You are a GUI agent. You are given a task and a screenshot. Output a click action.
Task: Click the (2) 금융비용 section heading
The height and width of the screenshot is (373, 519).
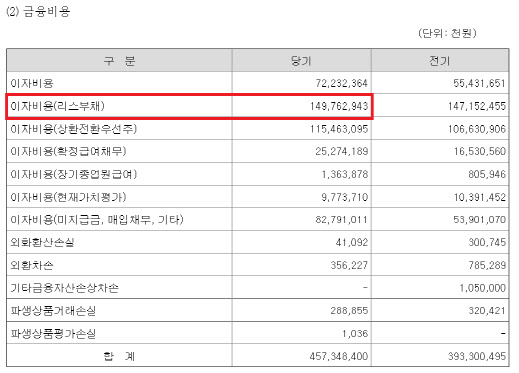tap(38, 12)
